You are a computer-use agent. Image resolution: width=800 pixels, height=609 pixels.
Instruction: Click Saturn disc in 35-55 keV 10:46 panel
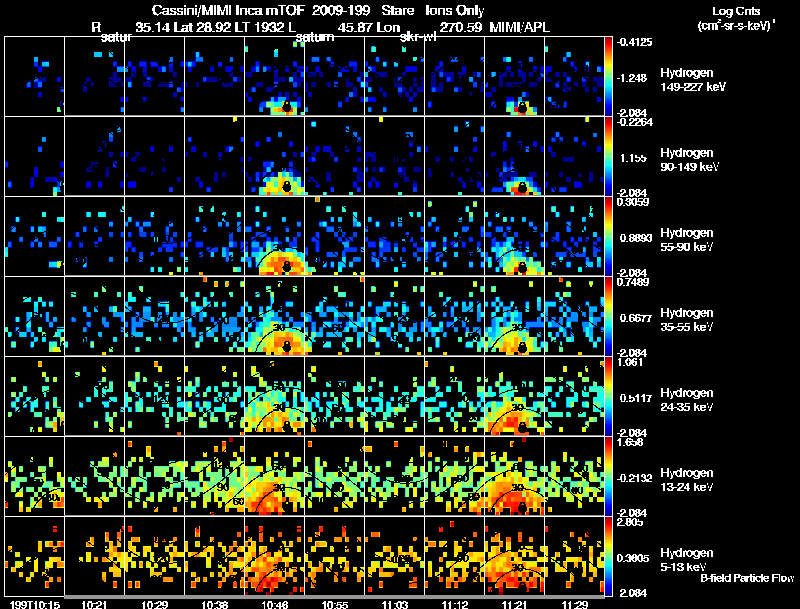287,347
